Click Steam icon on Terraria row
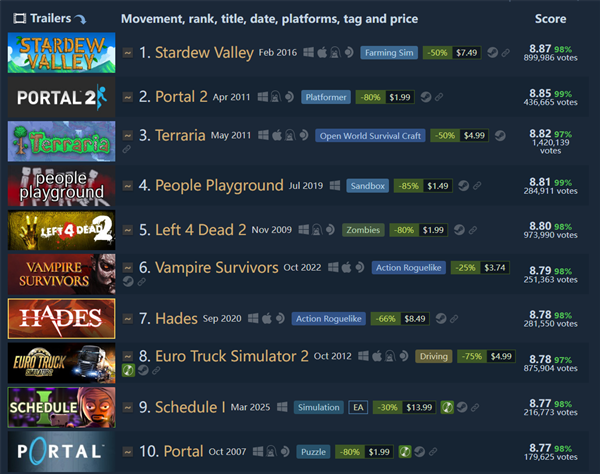Screen dimensions: 600x474 [x=500, y=135]
